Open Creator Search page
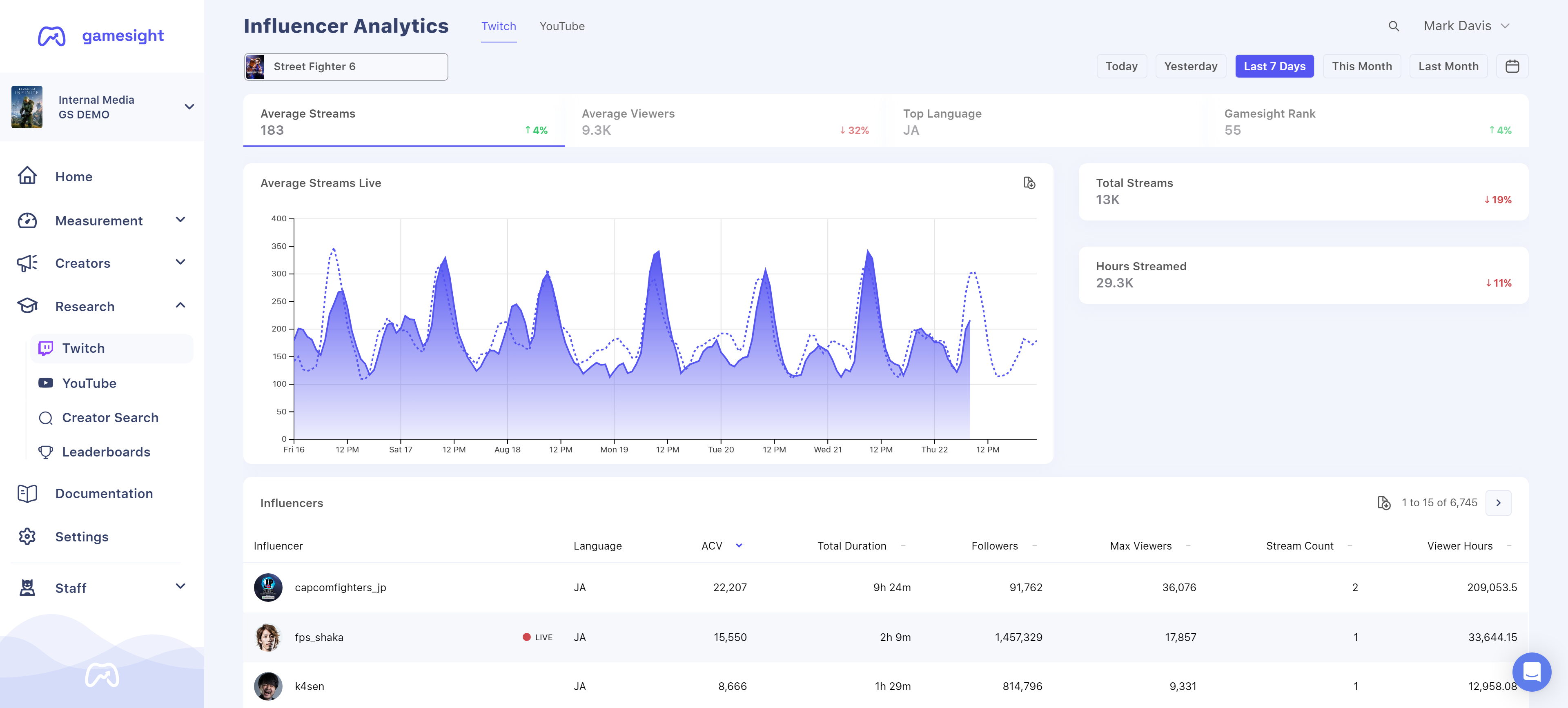 click(110, 418)
